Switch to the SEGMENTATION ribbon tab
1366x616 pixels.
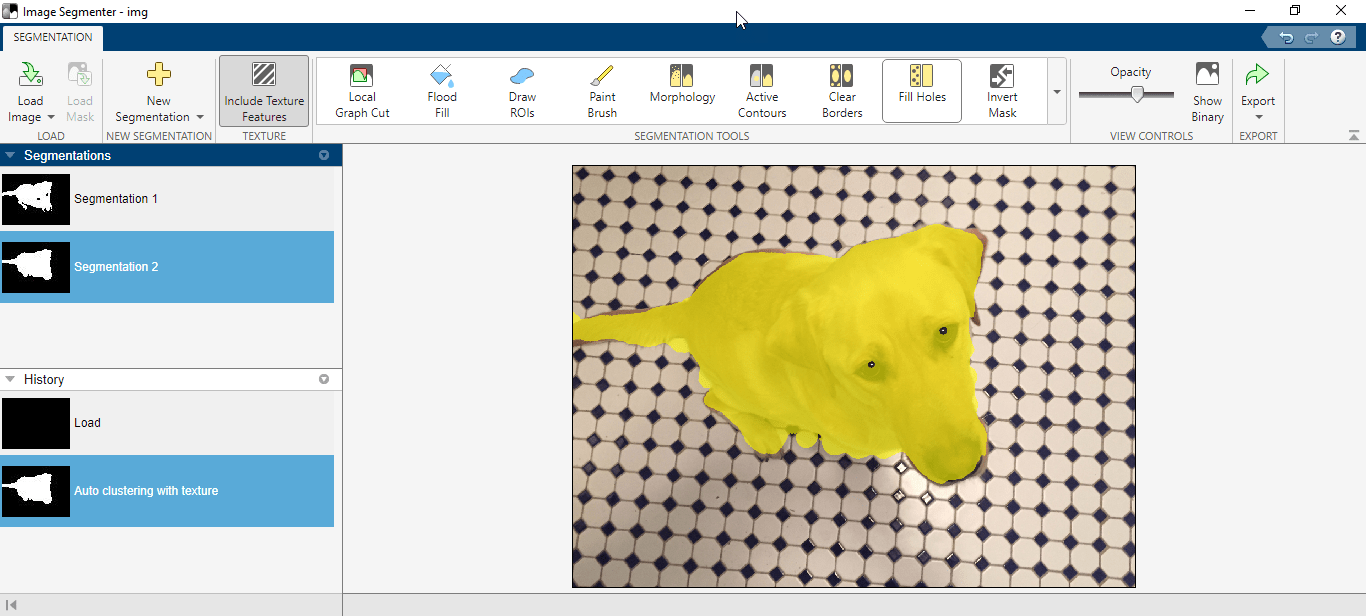coord(52,37)
